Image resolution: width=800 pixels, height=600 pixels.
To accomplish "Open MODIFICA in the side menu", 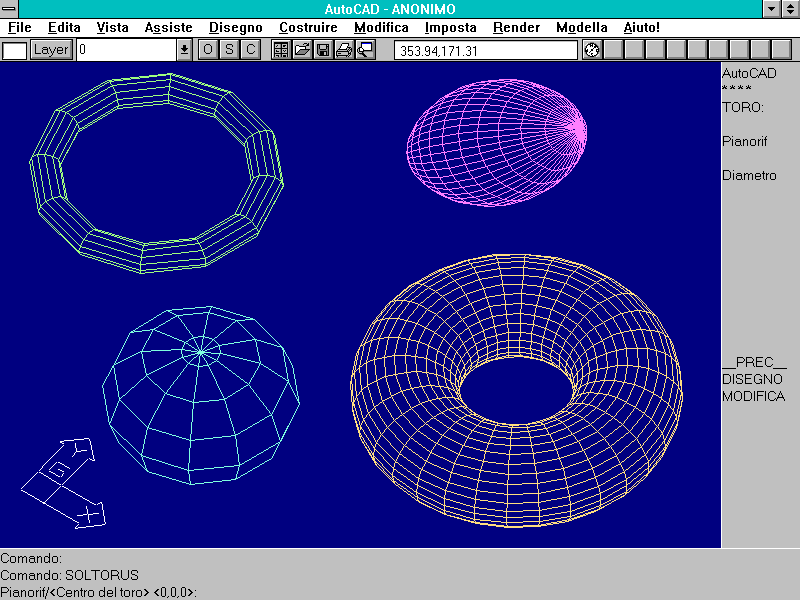I will tap(753, 396).
